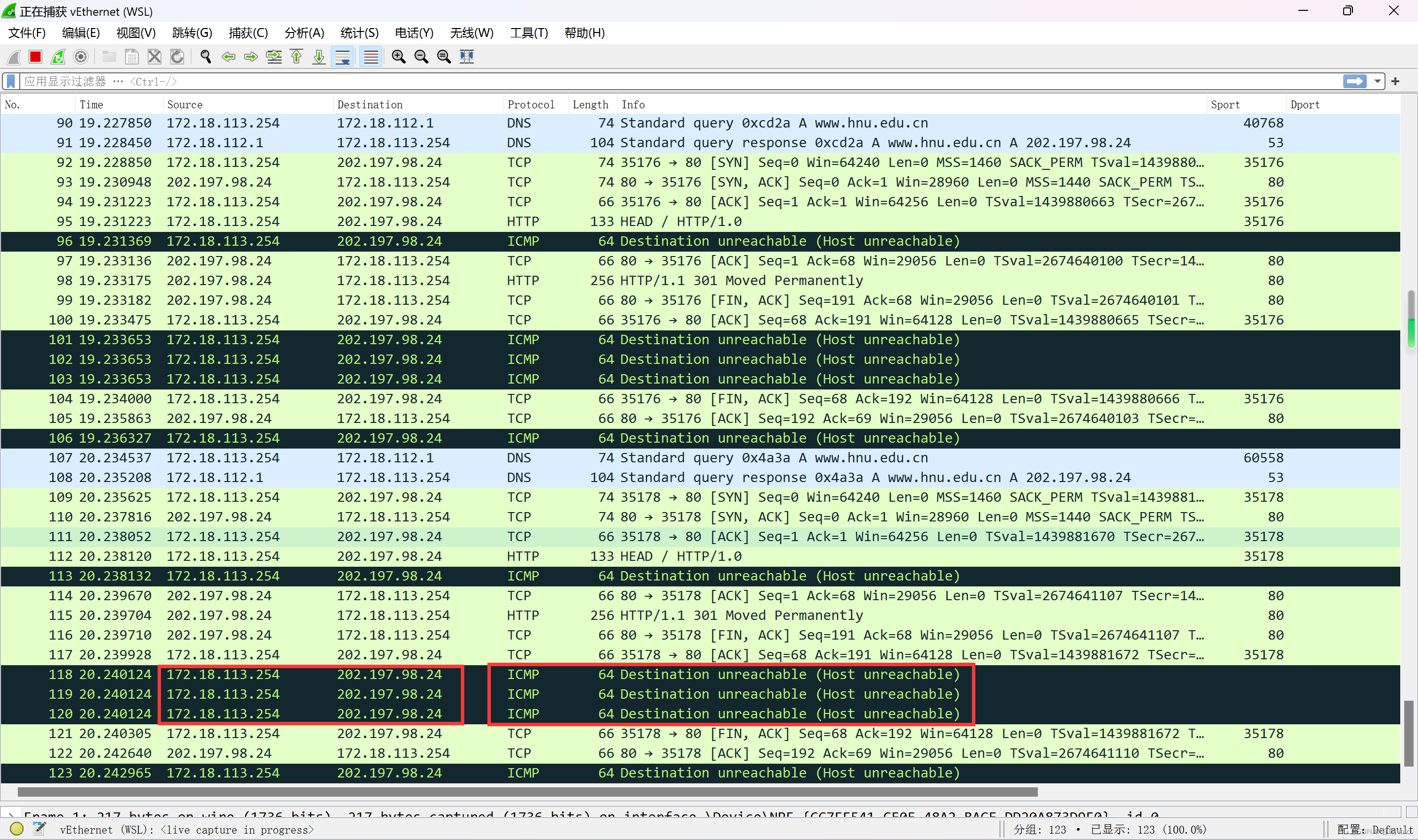Sort by the Dport column header
The height and width of the screenshot is (840, 1418).
point(1343,105)
